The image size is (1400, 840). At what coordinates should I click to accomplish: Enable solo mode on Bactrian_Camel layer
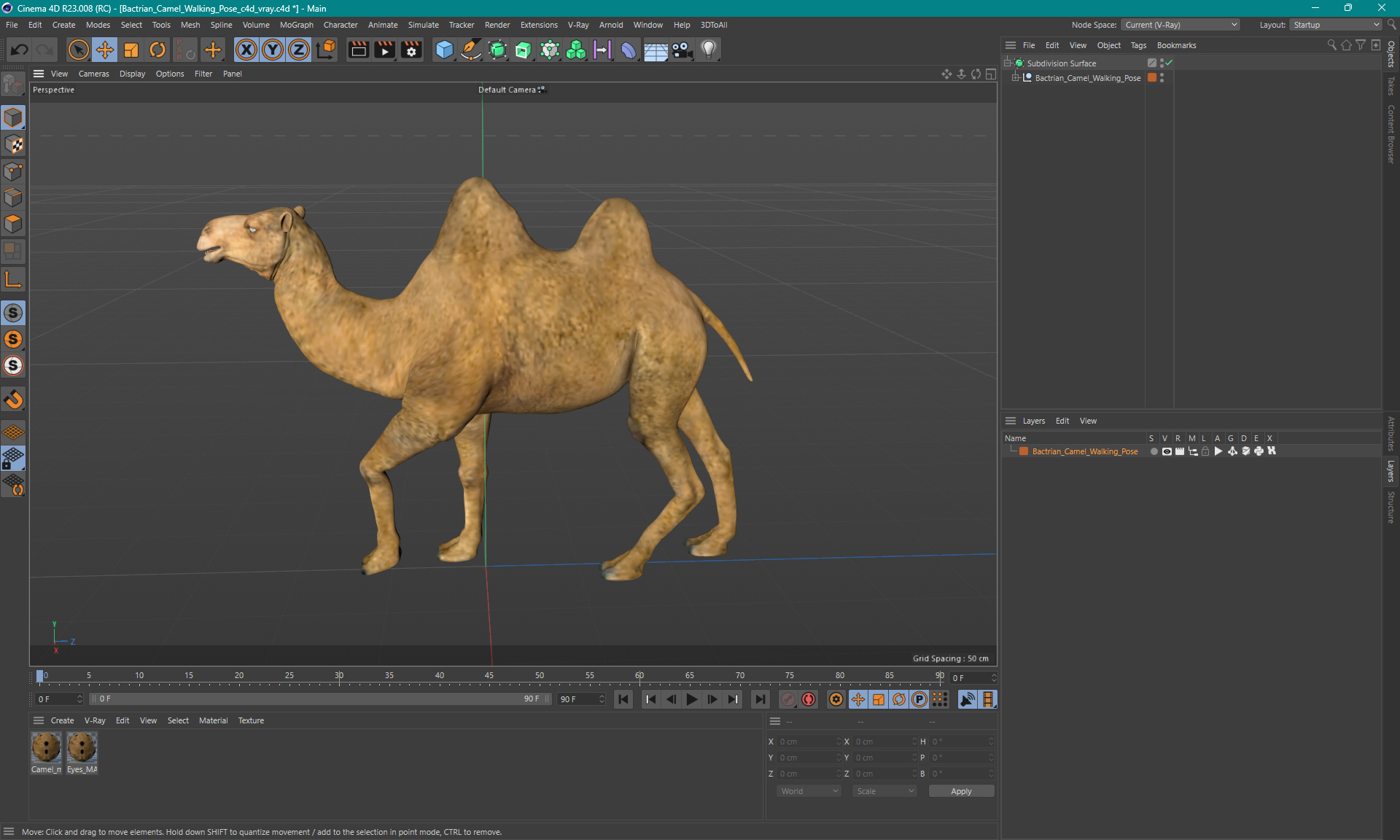(x=1153, y=451)
